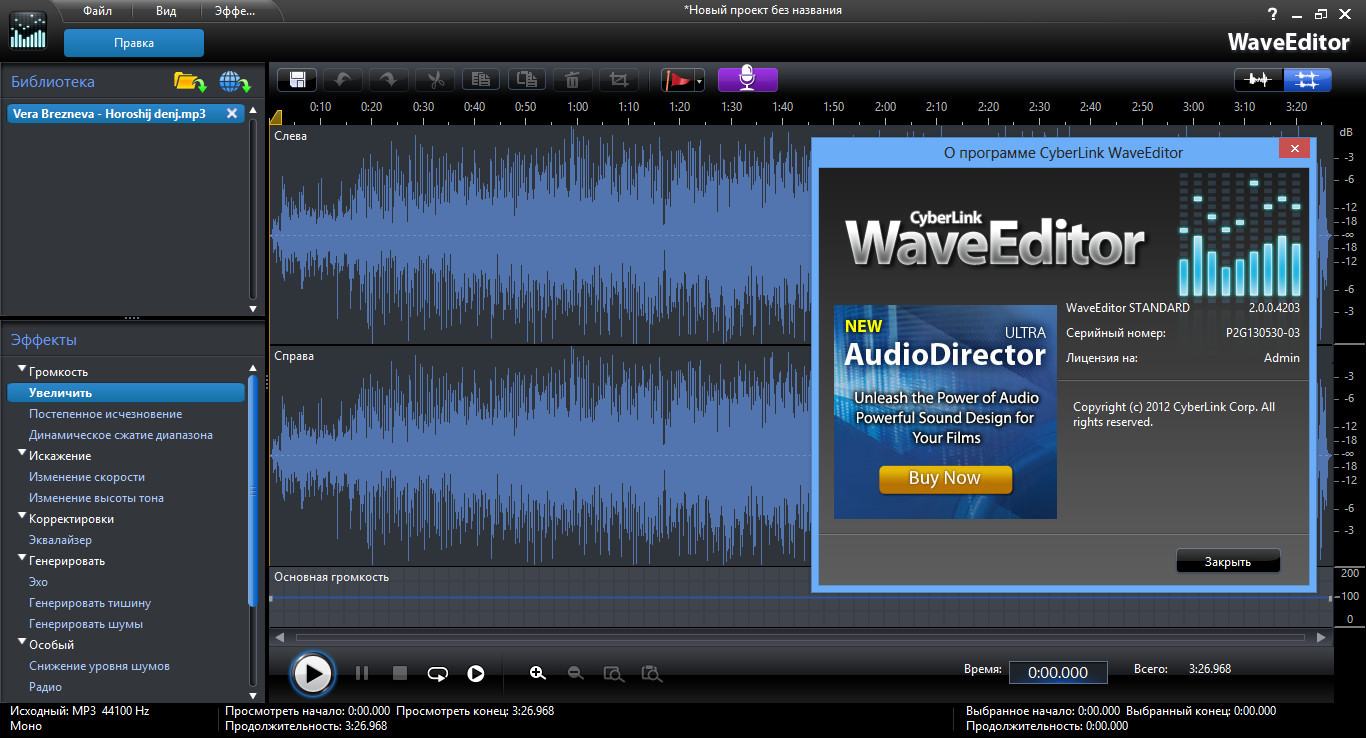Click Buy Now in AudioDirector ad
This screenshot has height=738, width=1366.
(x=945, y=479)
